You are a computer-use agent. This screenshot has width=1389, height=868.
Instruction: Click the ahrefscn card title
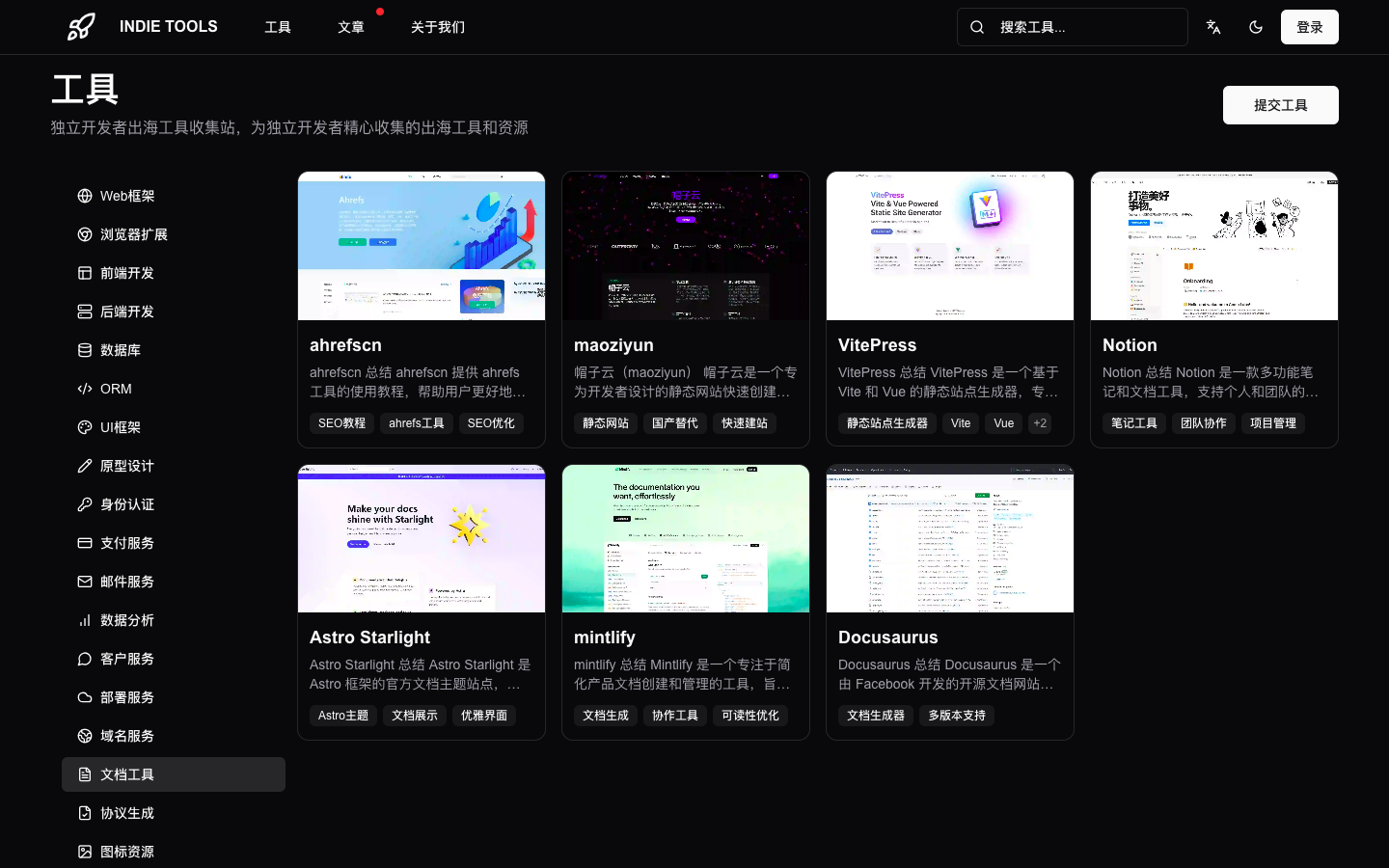click(x=345, y=345)
